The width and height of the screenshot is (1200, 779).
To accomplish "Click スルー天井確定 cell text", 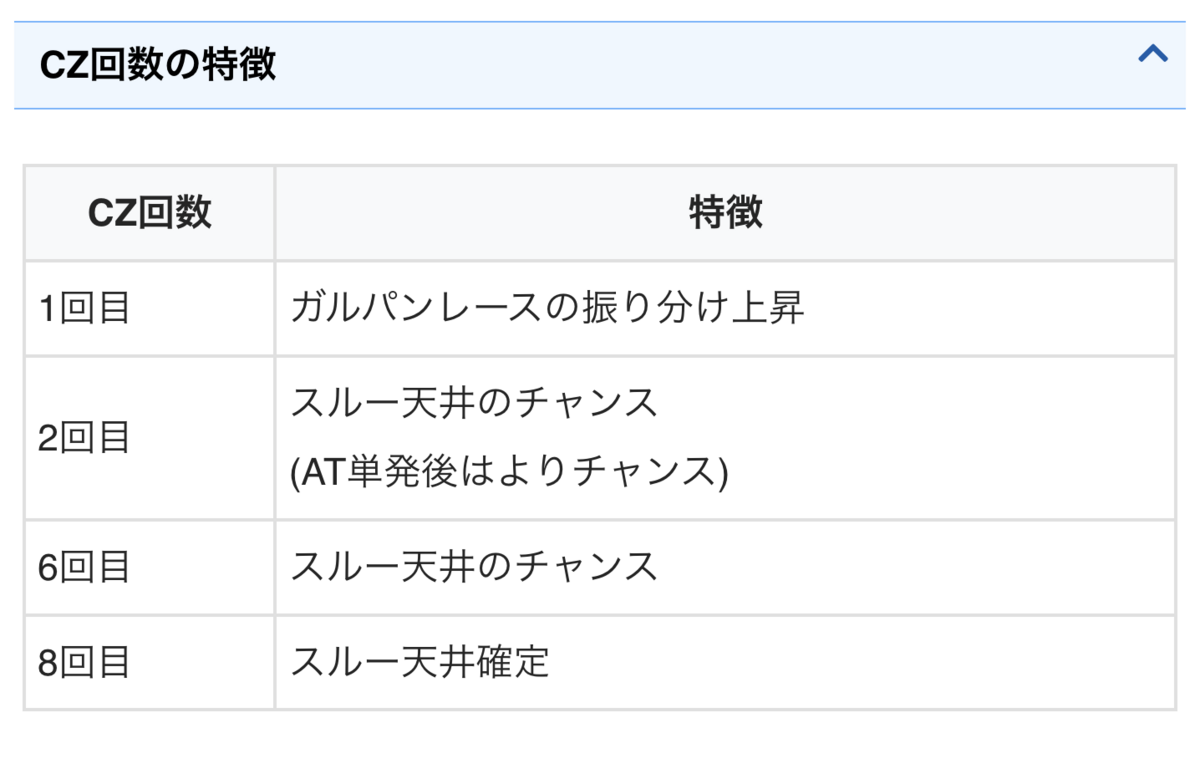I will (420, 662).
